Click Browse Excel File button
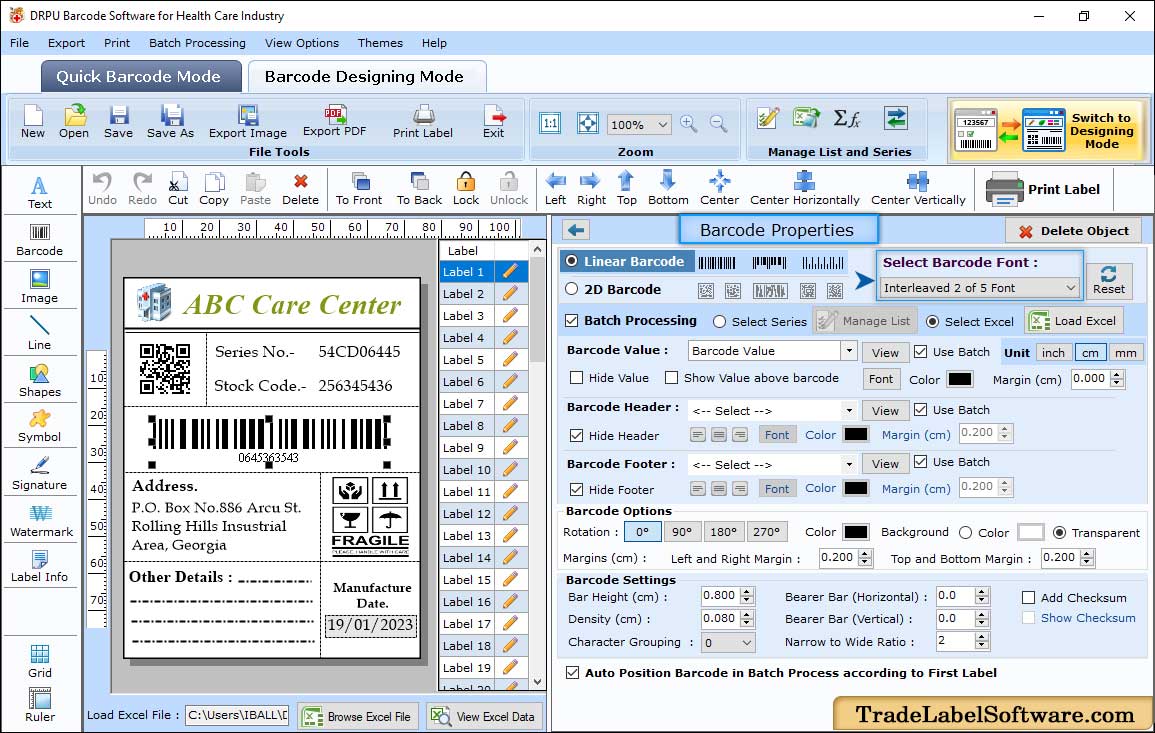The image size is (1155, 733). (358, 716)
